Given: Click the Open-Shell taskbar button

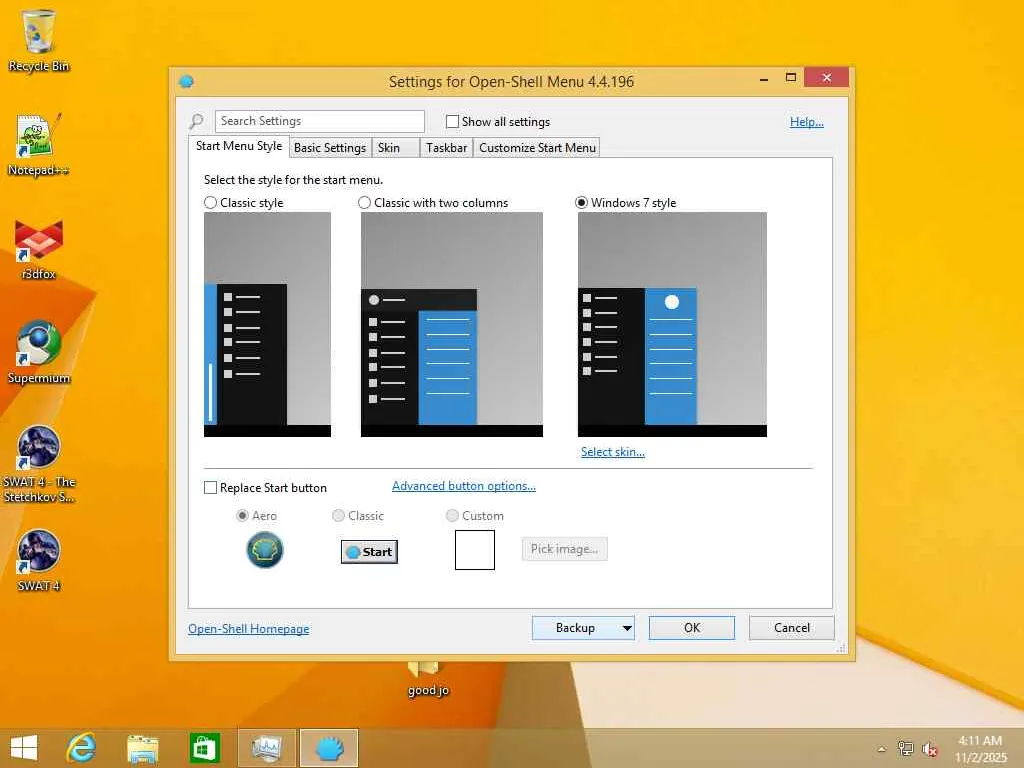Looking at the screenshot, I should [329, 748].
